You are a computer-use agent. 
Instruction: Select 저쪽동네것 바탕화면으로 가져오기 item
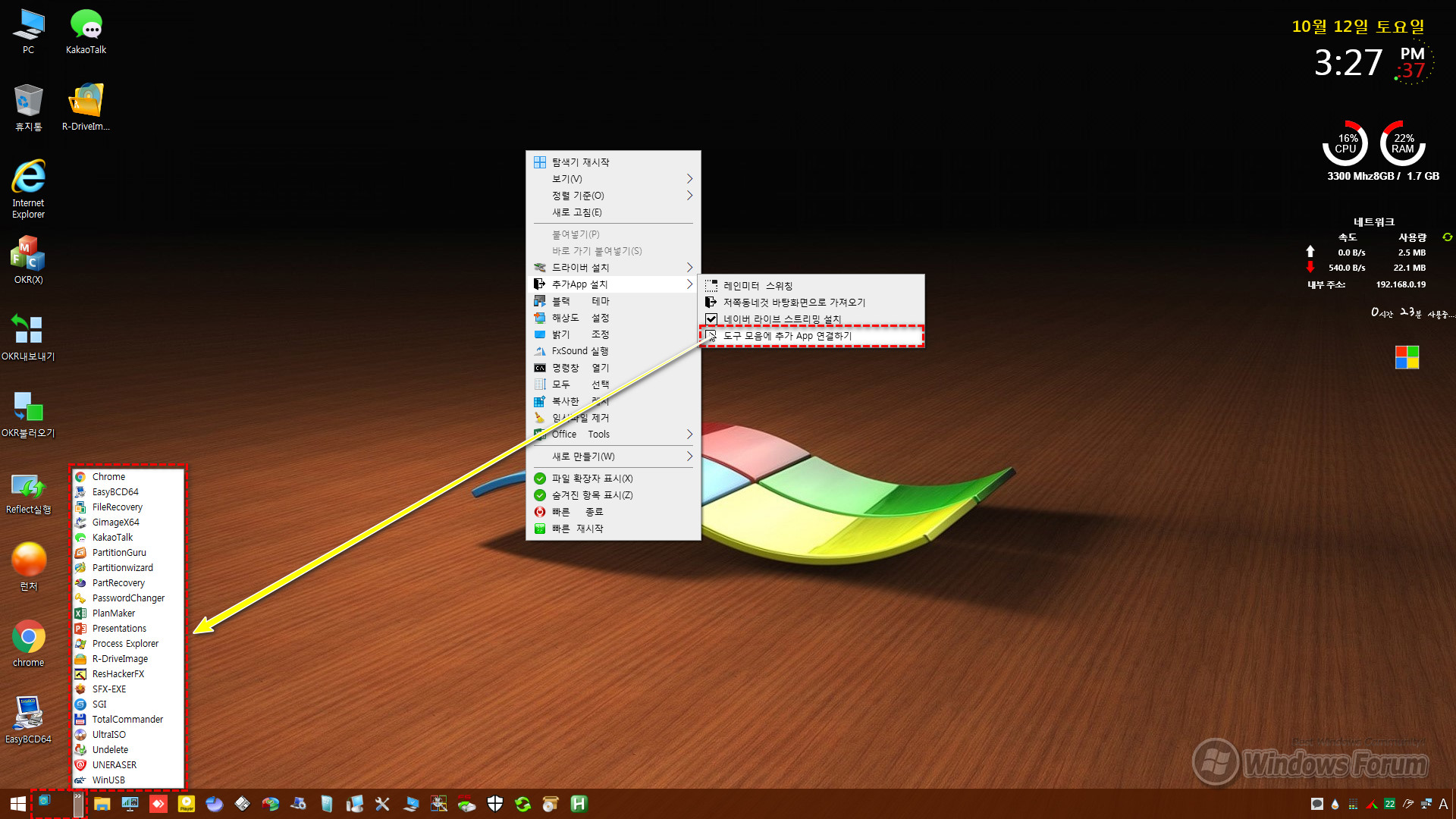(x=811, y=303)
